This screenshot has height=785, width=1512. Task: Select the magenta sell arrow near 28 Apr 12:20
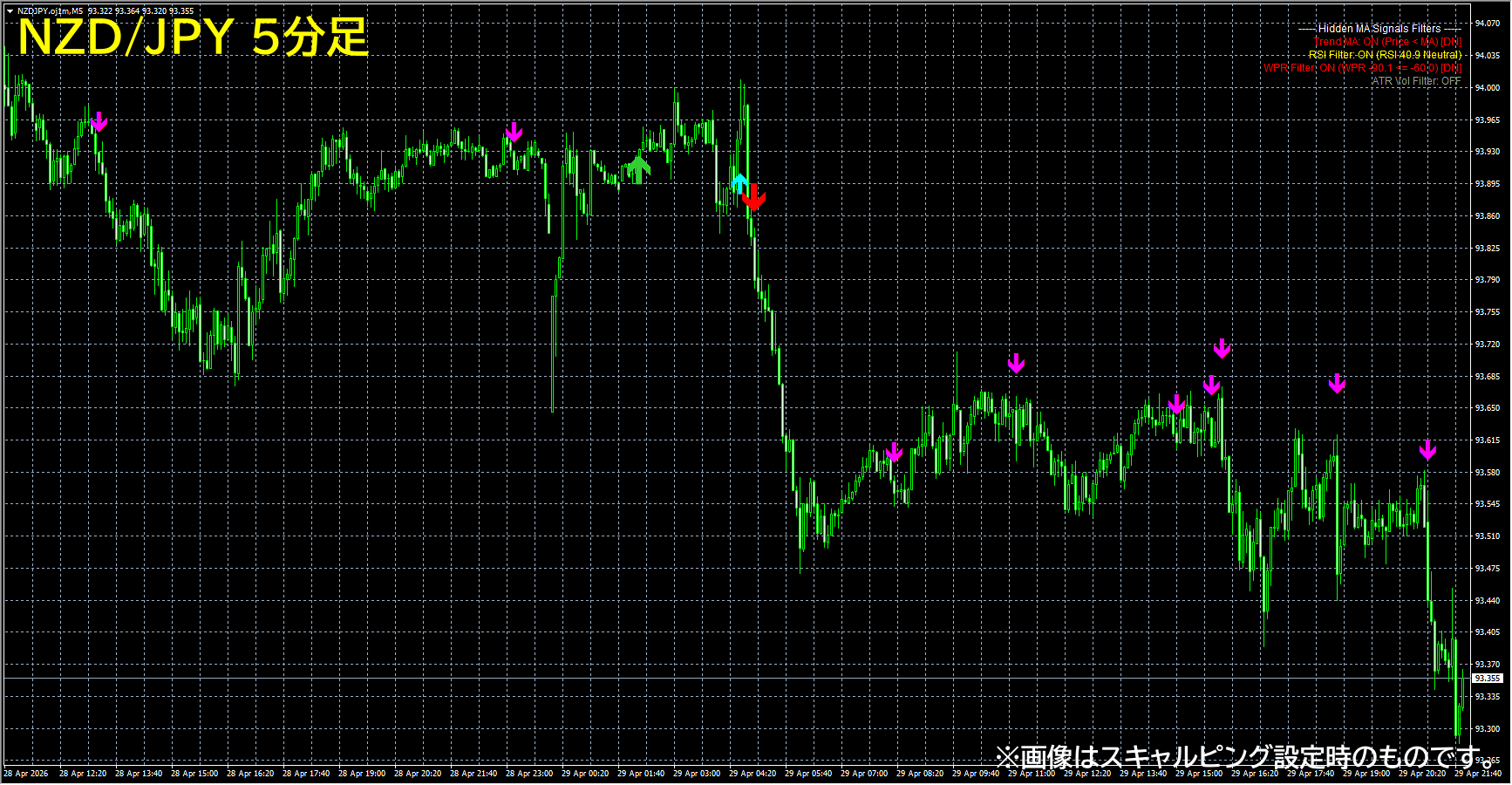[x=99, y=121]
